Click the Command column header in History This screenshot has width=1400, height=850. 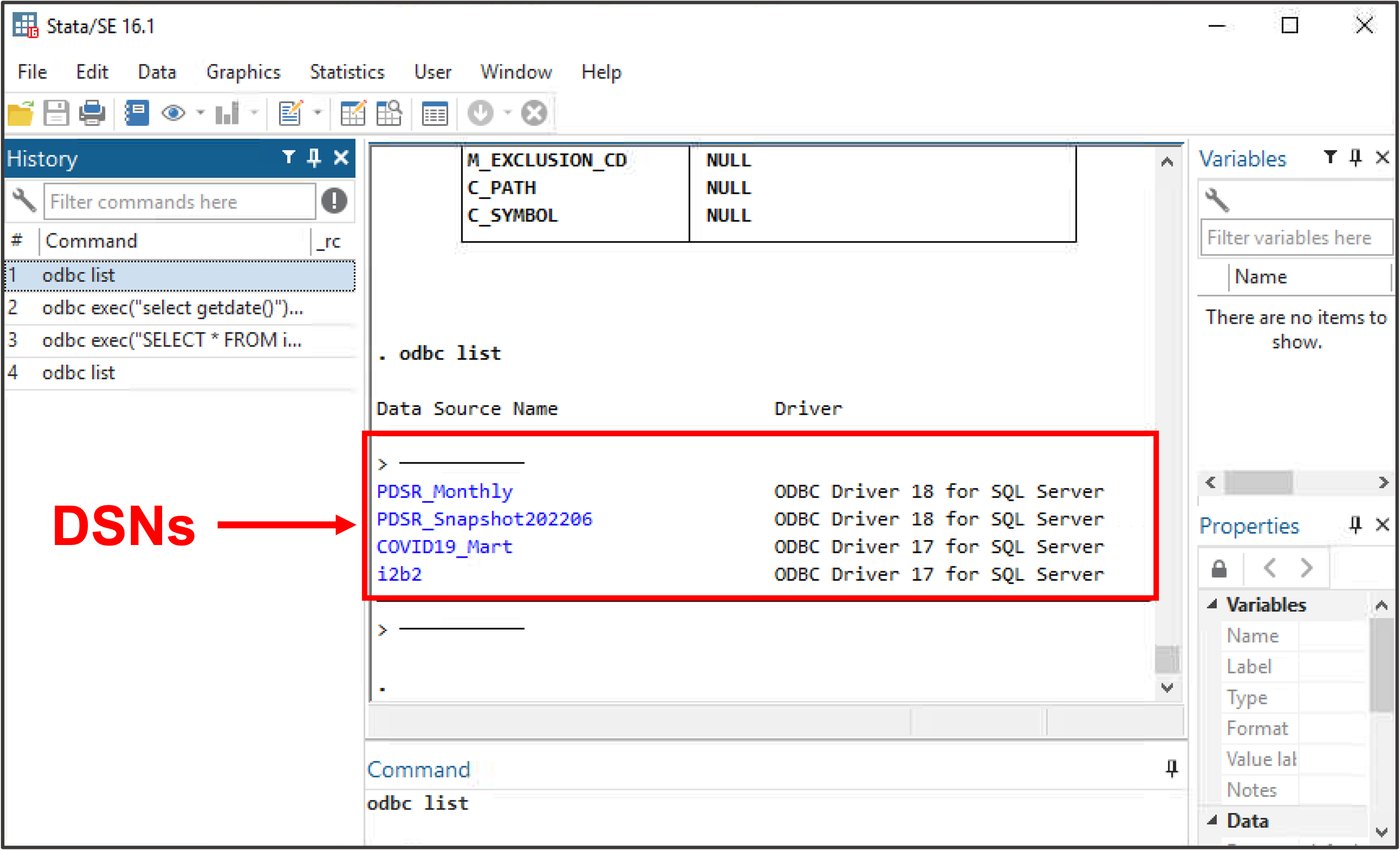point(91,241)
